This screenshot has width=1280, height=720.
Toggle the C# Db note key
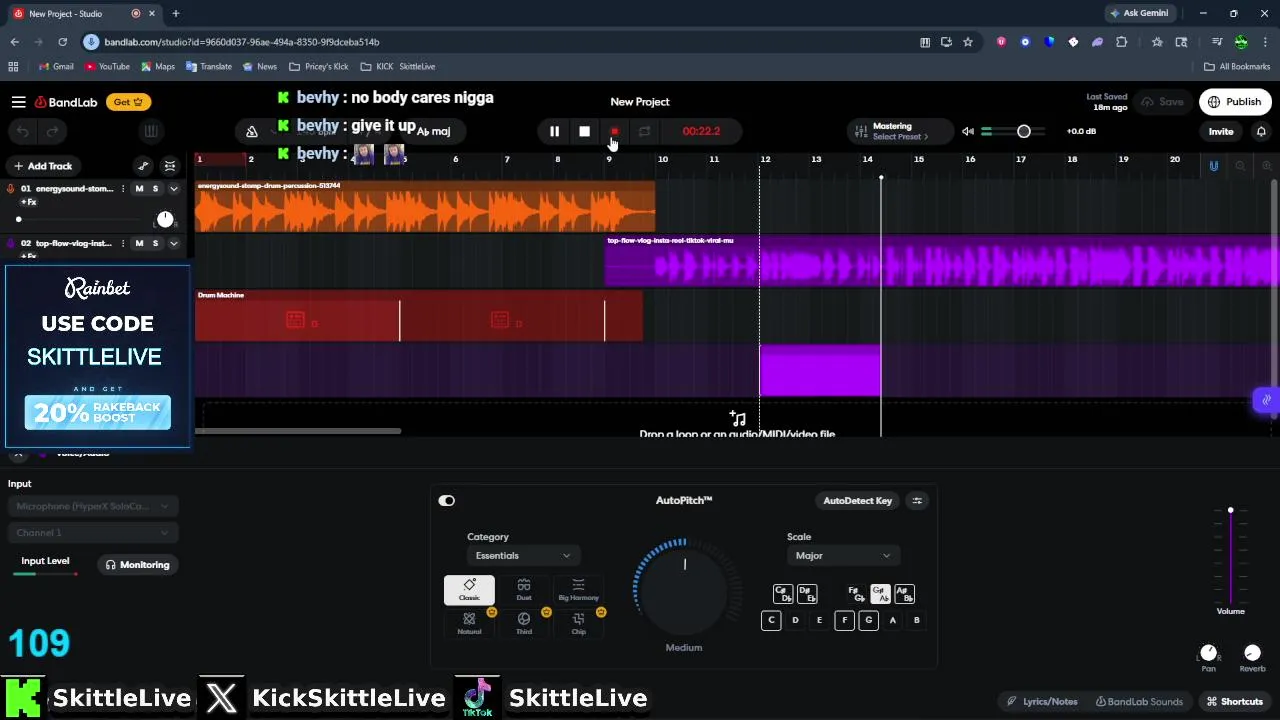coord(783,594)
